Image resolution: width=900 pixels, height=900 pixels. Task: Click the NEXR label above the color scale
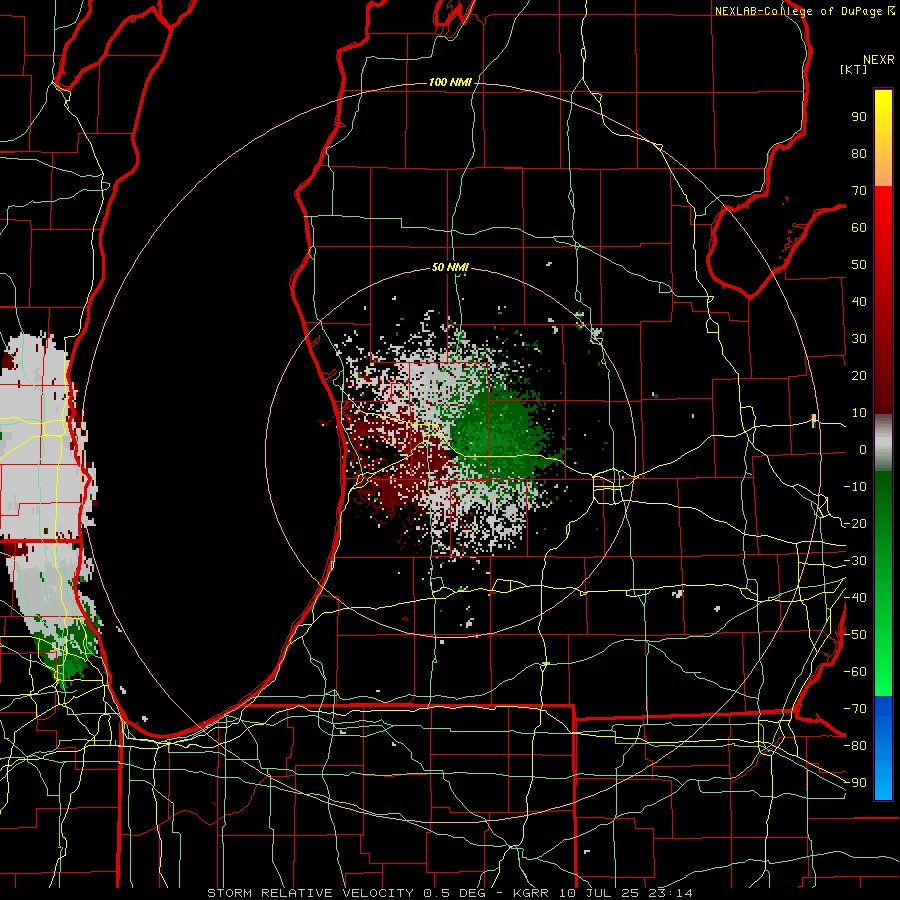tap(878, 60)
